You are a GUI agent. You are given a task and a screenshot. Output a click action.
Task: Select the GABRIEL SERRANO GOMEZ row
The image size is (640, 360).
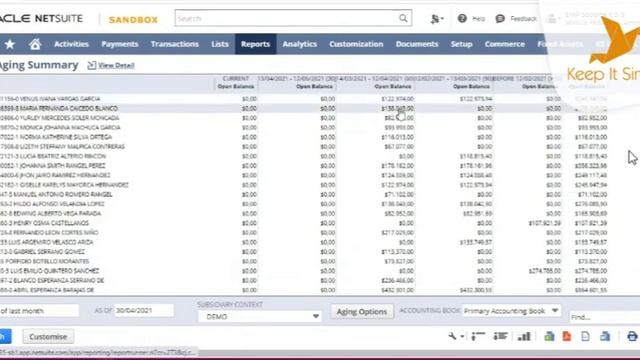304,252
